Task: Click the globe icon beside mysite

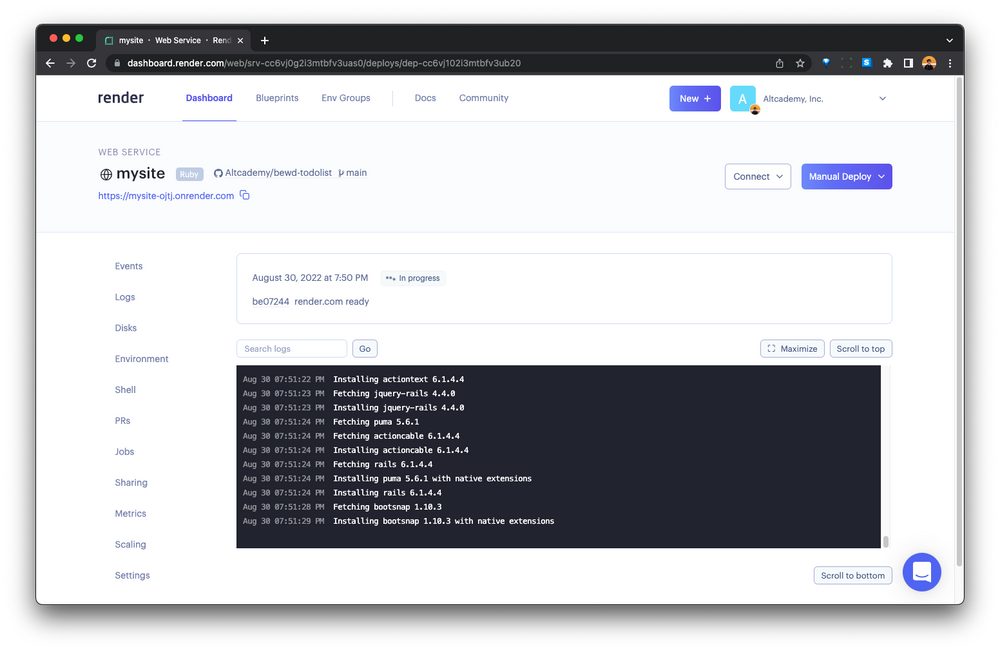Action: click(x=106, y=174)
